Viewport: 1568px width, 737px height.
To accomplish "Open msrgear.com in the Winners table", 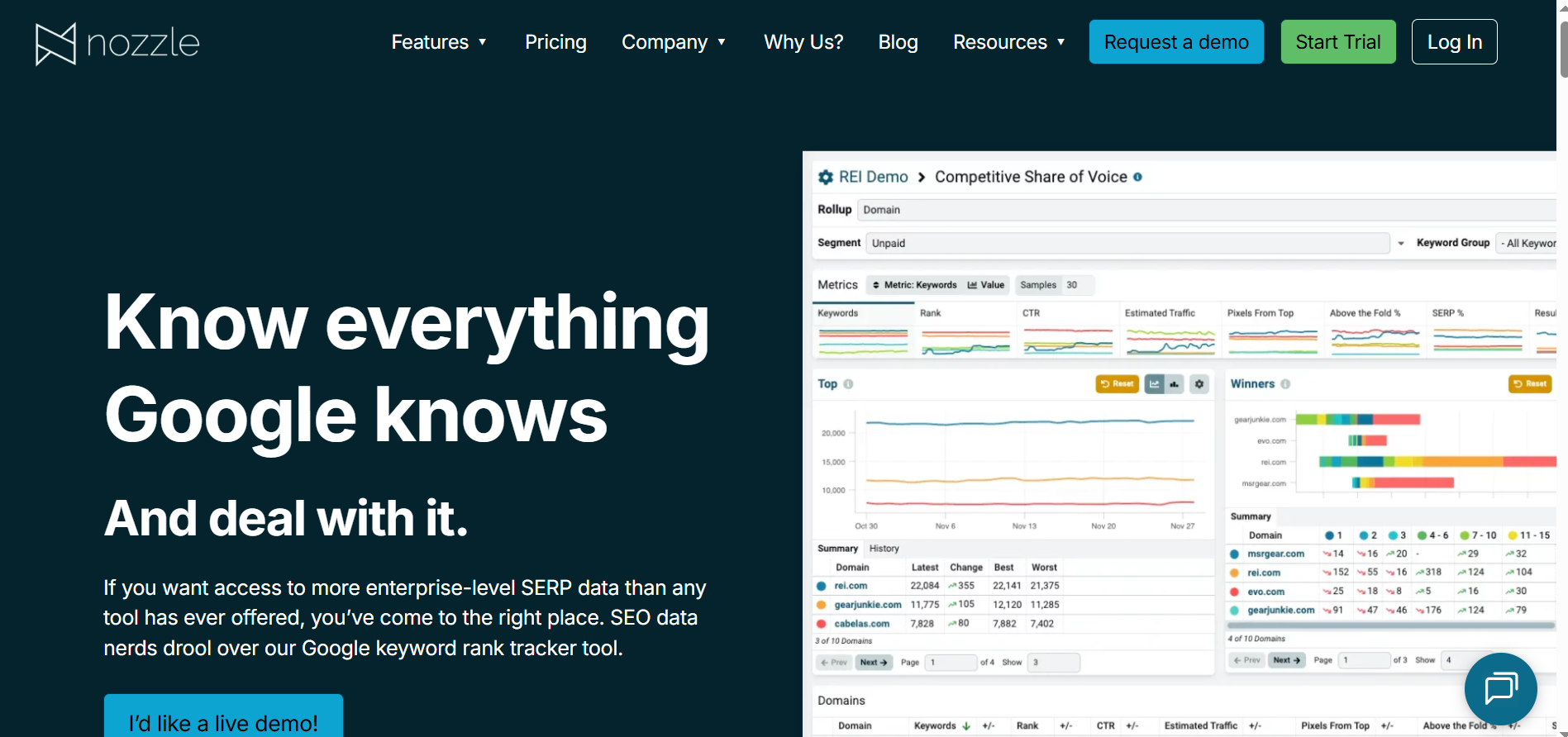I will (x=1275, y=554).
